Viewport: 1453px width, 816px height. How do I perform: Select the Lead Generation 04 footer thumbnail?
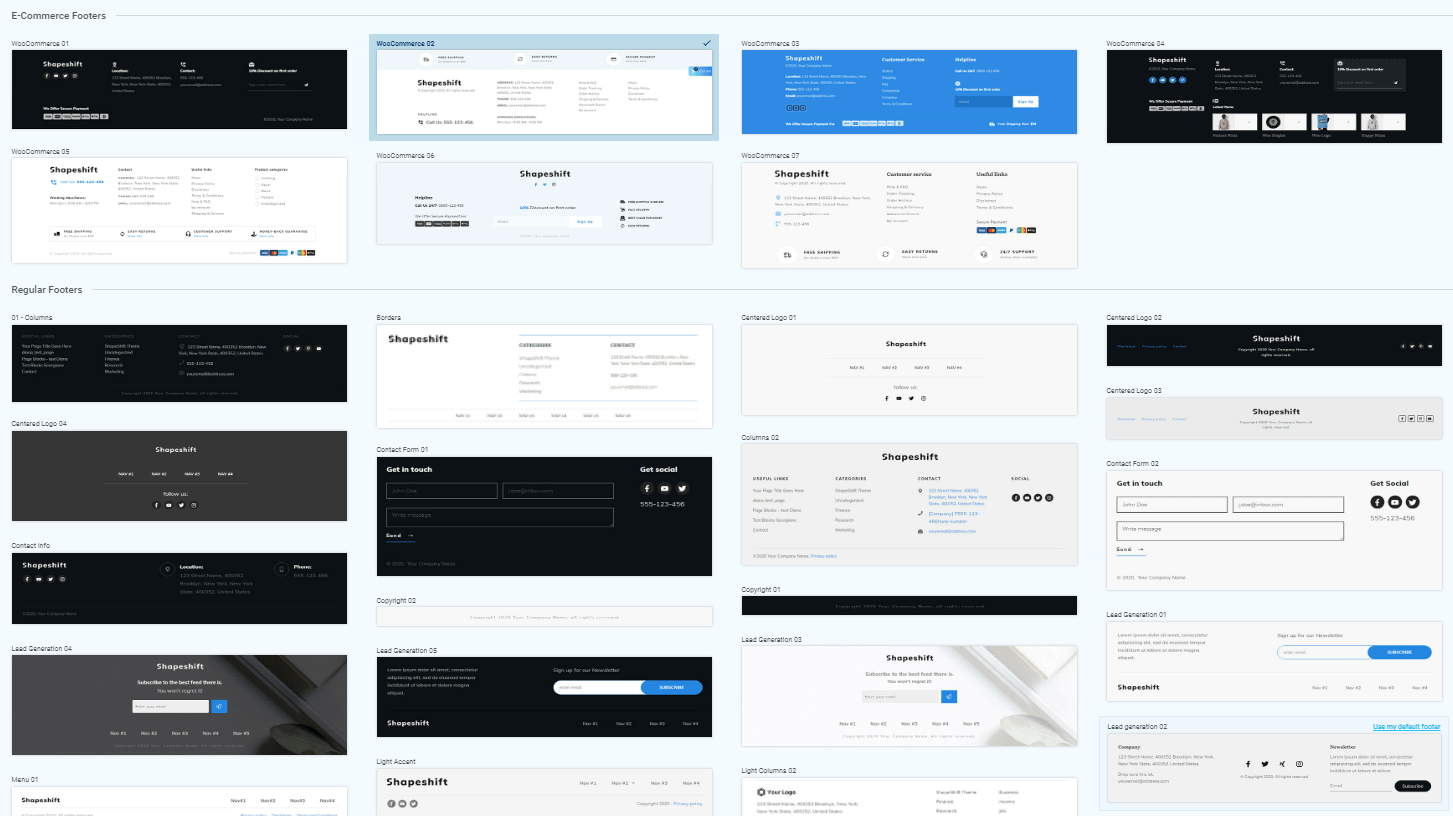tap(179, 705)
